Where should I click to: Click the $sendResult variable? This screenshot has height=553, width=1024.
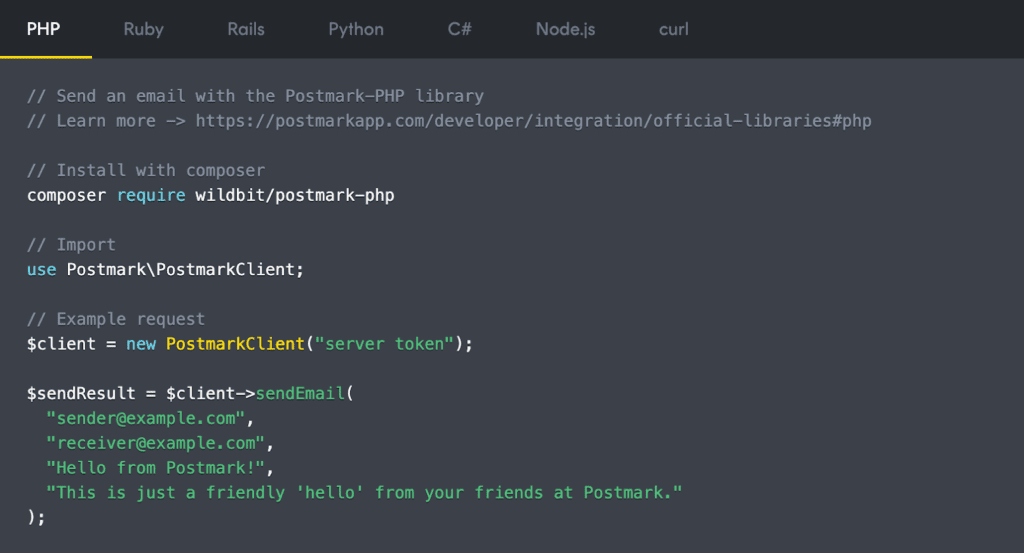[81, 394]
